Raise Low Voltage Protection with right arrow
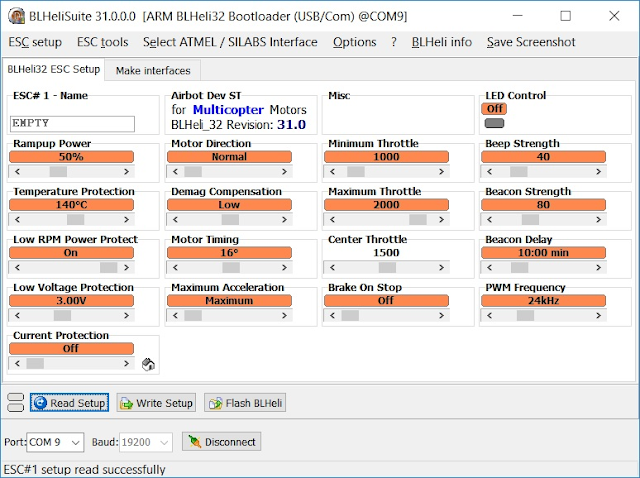This screenshot has height=478, width=640. click(x=127, y=316)
